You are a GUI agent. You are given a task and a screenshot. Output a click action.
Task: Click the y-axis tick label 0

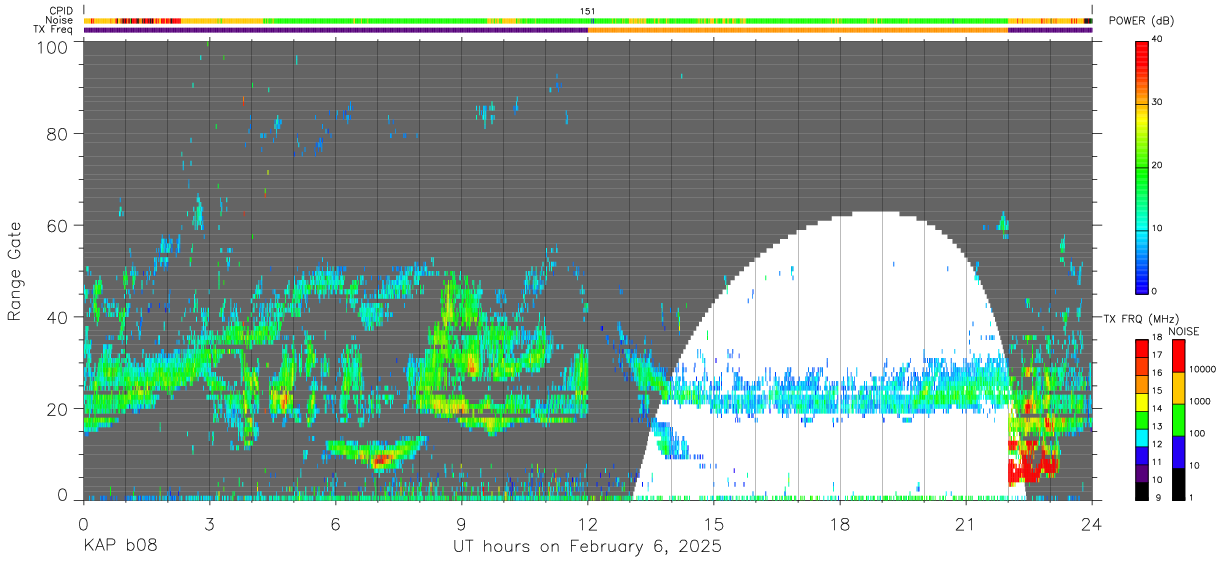63,496
